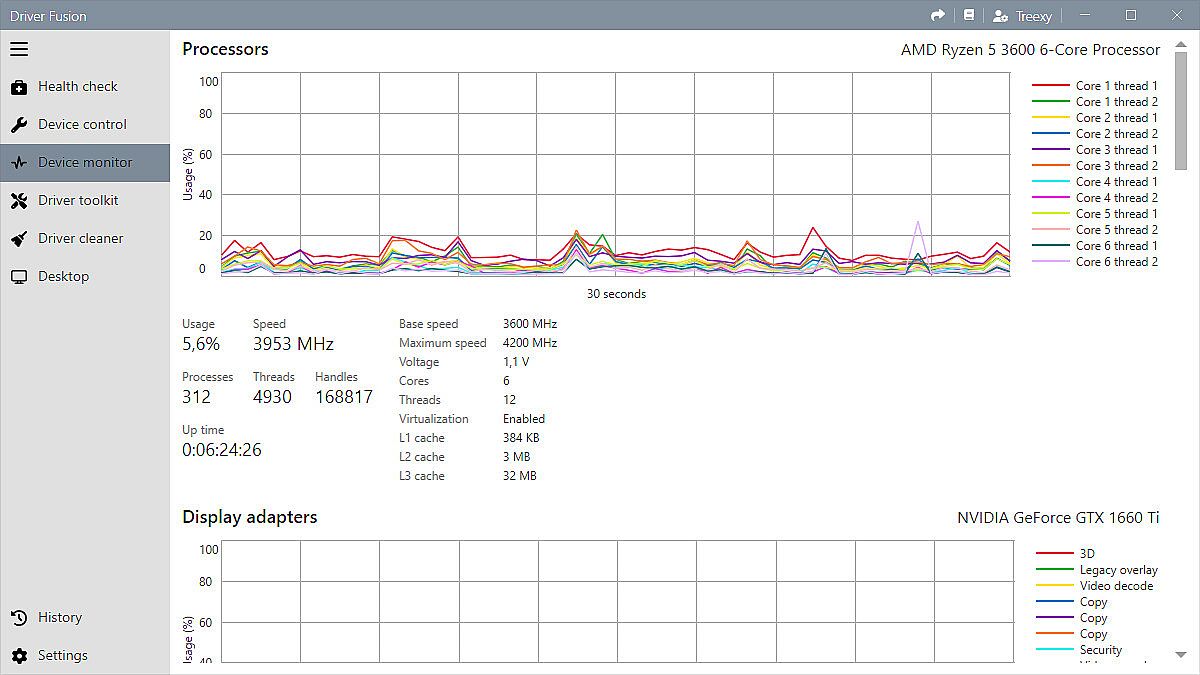Open the Desktop section
Image resolution: width=1200 pixels, height=675 pixels.
(x=85, y=277)
